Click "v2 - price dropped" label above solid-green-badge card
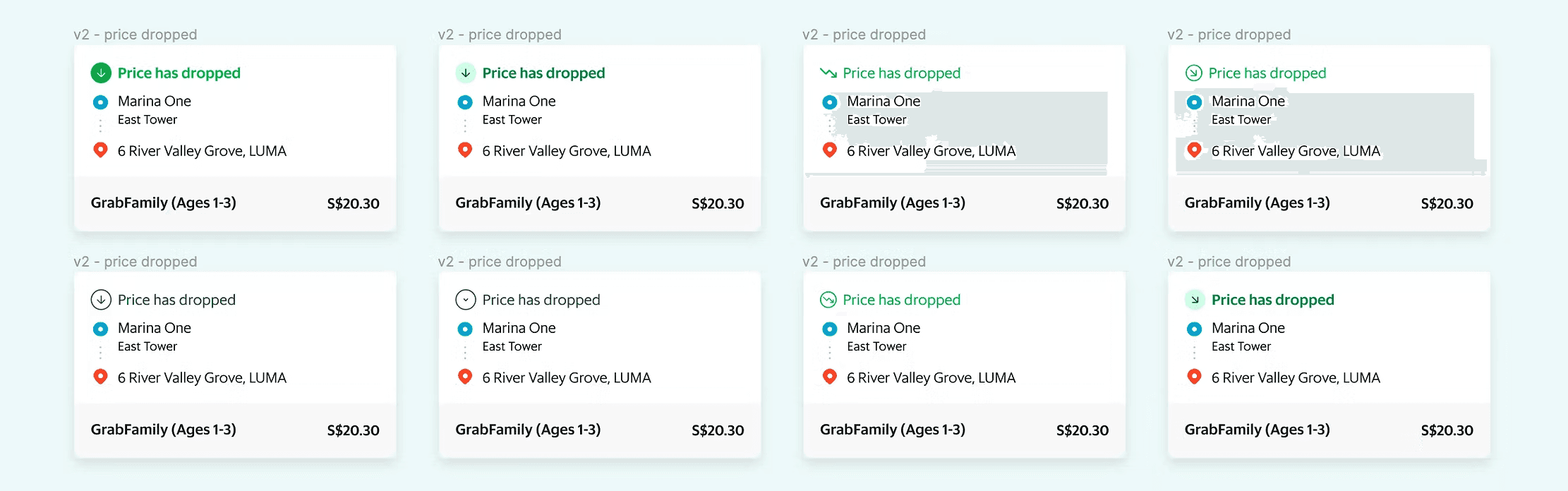The image size is (1568, 491). coord(135,35)
